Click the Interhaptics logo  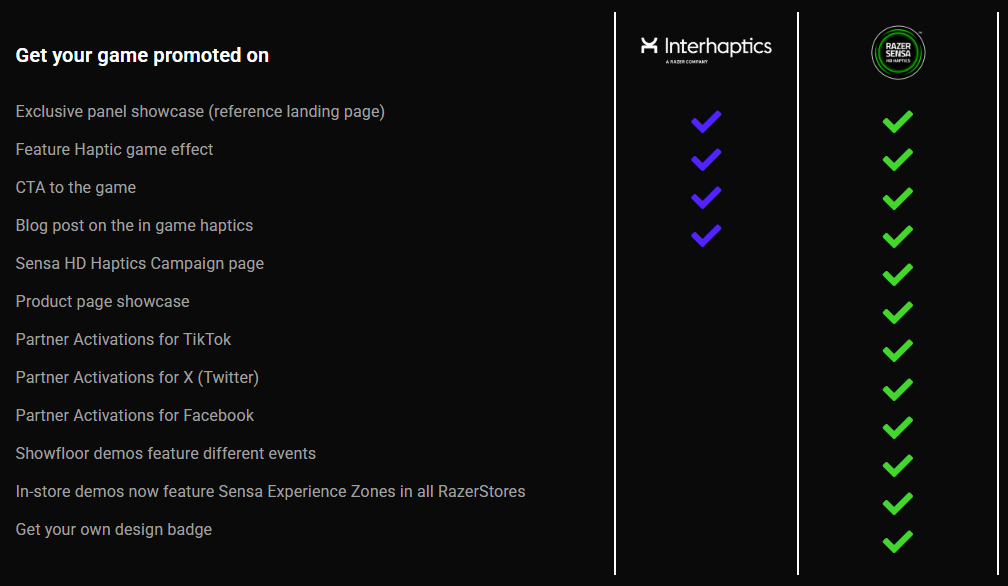pos(706,49)
